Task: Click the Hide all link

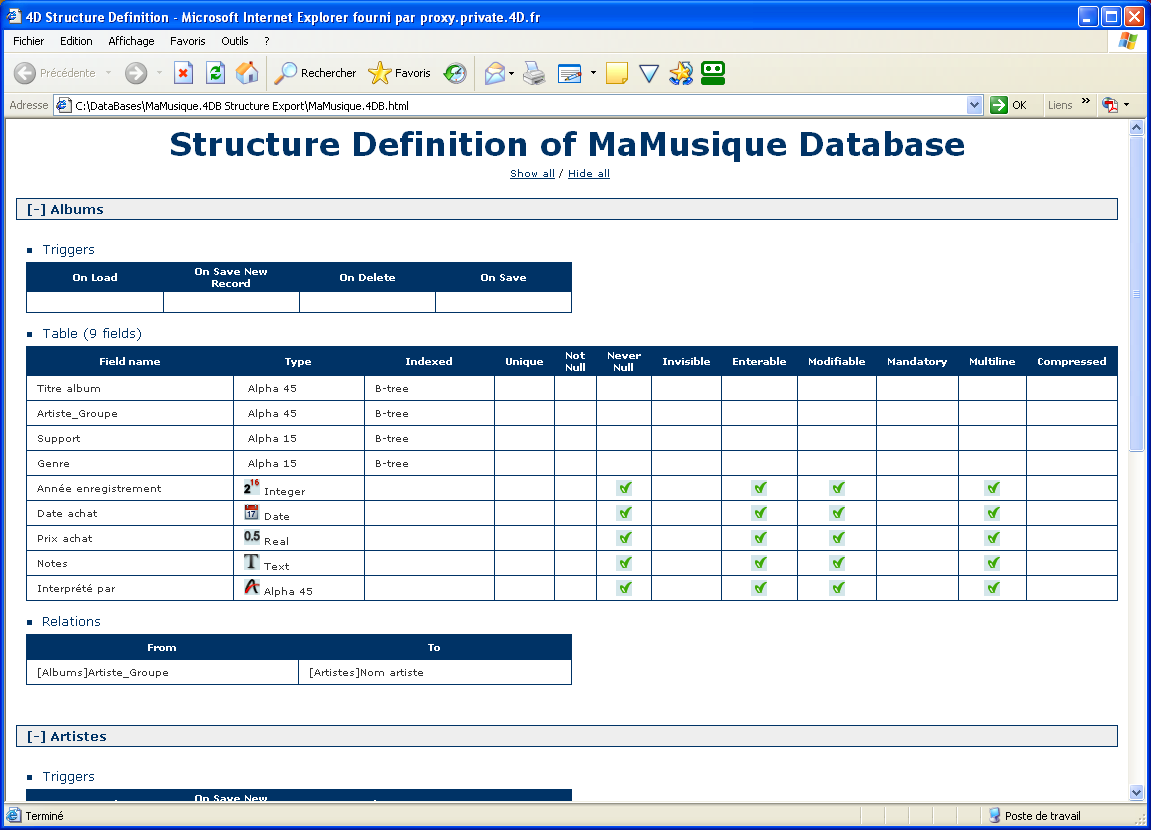Action: click(x=589, y=174)
